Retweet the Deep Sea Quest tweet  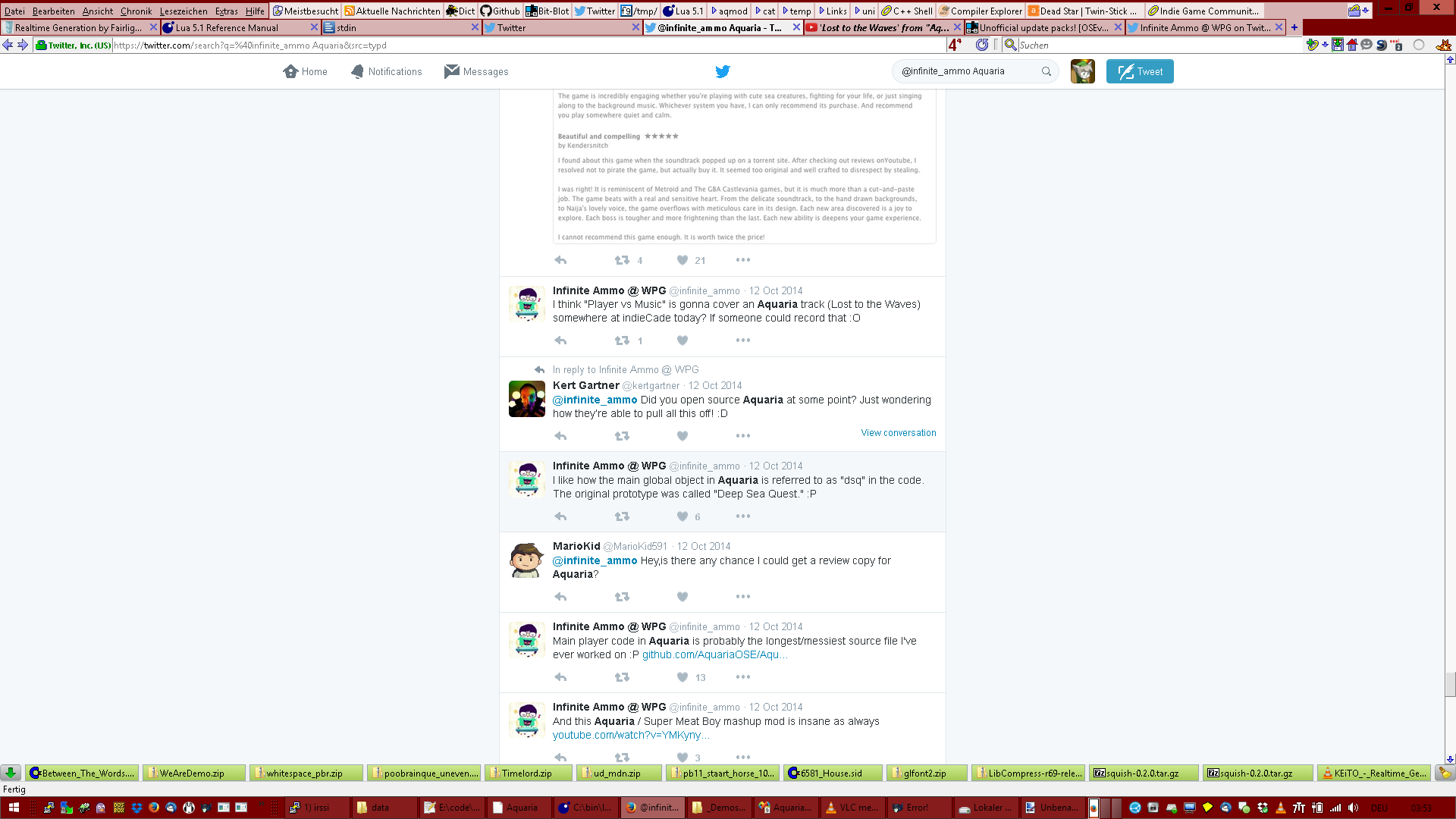tap(622, 516)
